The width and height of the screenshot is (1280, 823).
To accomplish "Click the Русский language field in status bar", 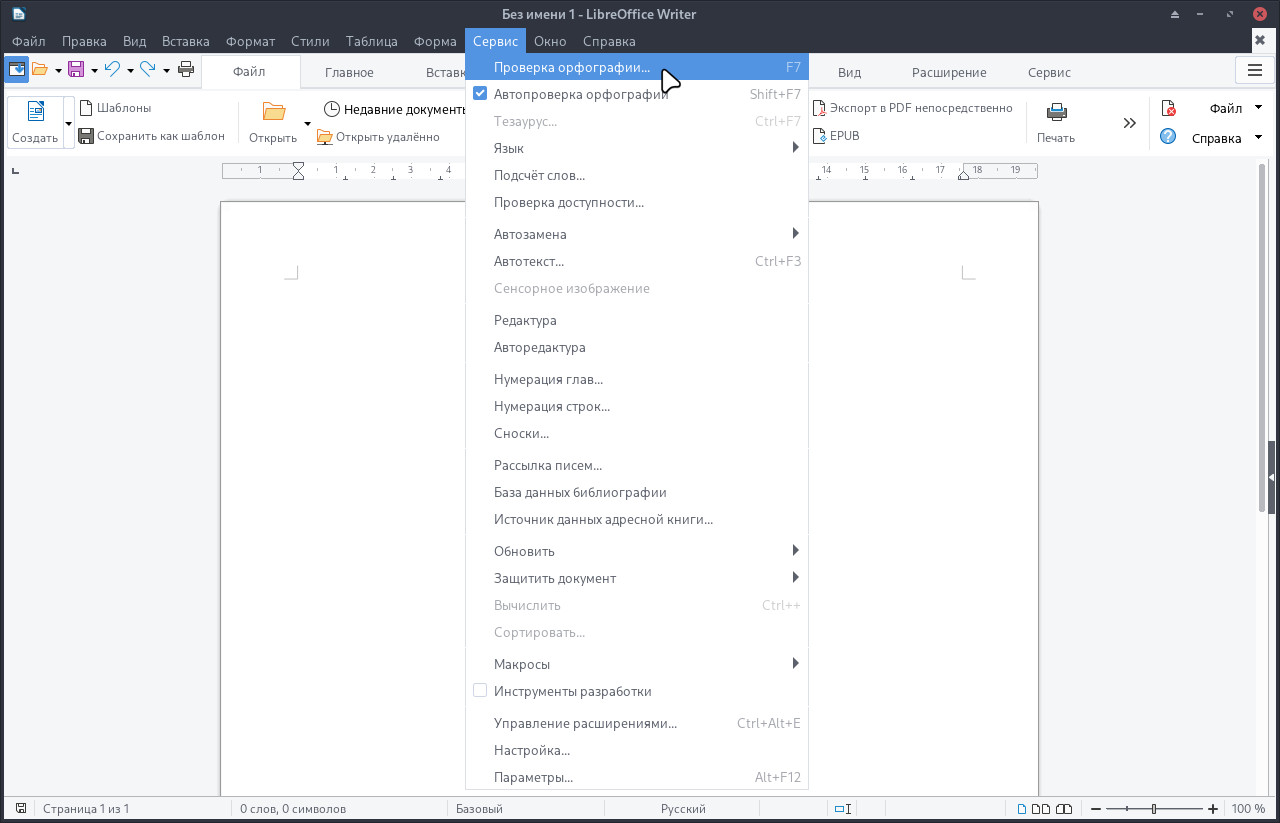I will coord(683,809).
